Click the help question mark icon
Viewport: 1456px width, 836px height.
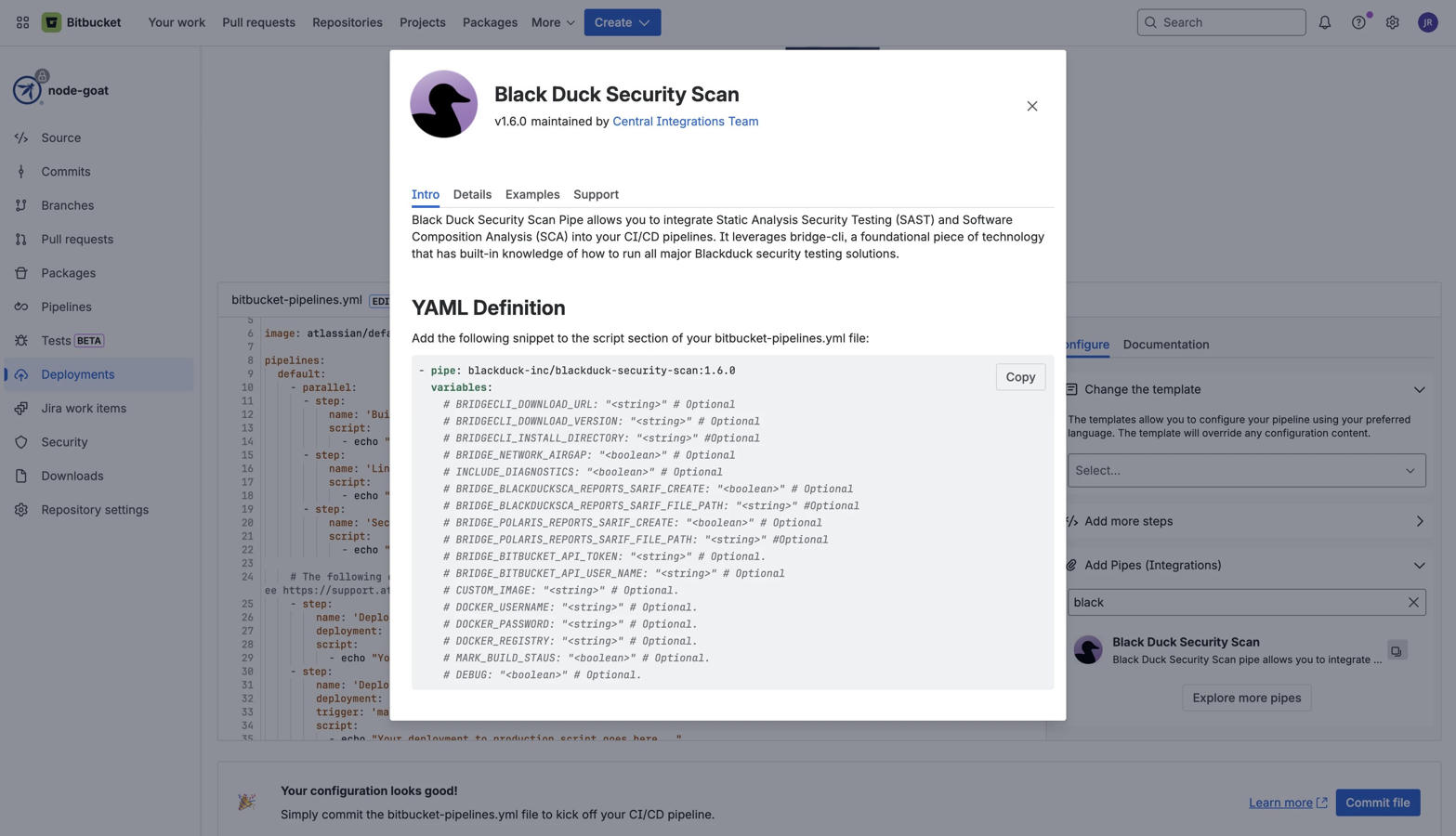coord(1358,22)
